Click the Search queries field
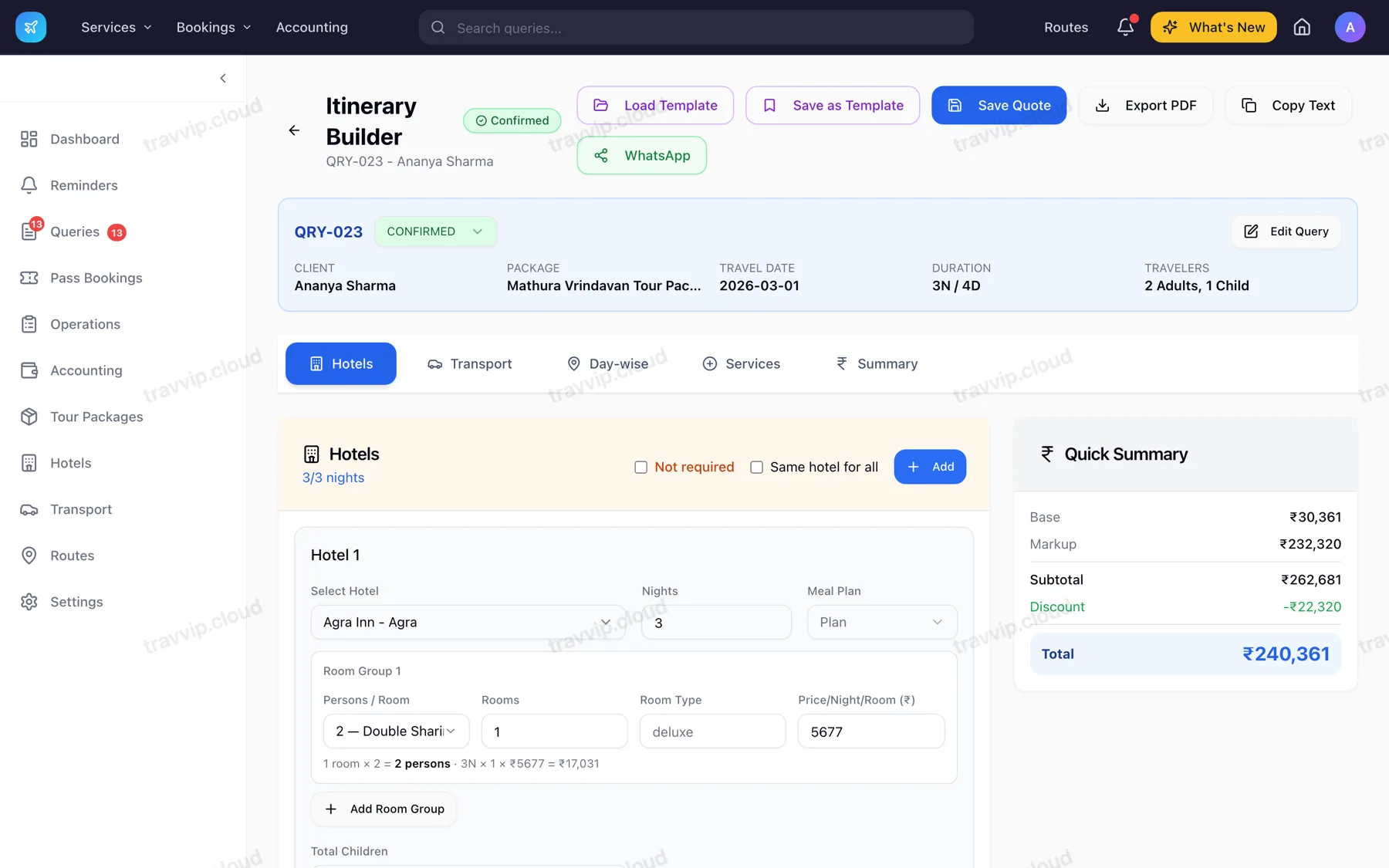This screenshot has width=1389, height=868. tap(696, 28)
